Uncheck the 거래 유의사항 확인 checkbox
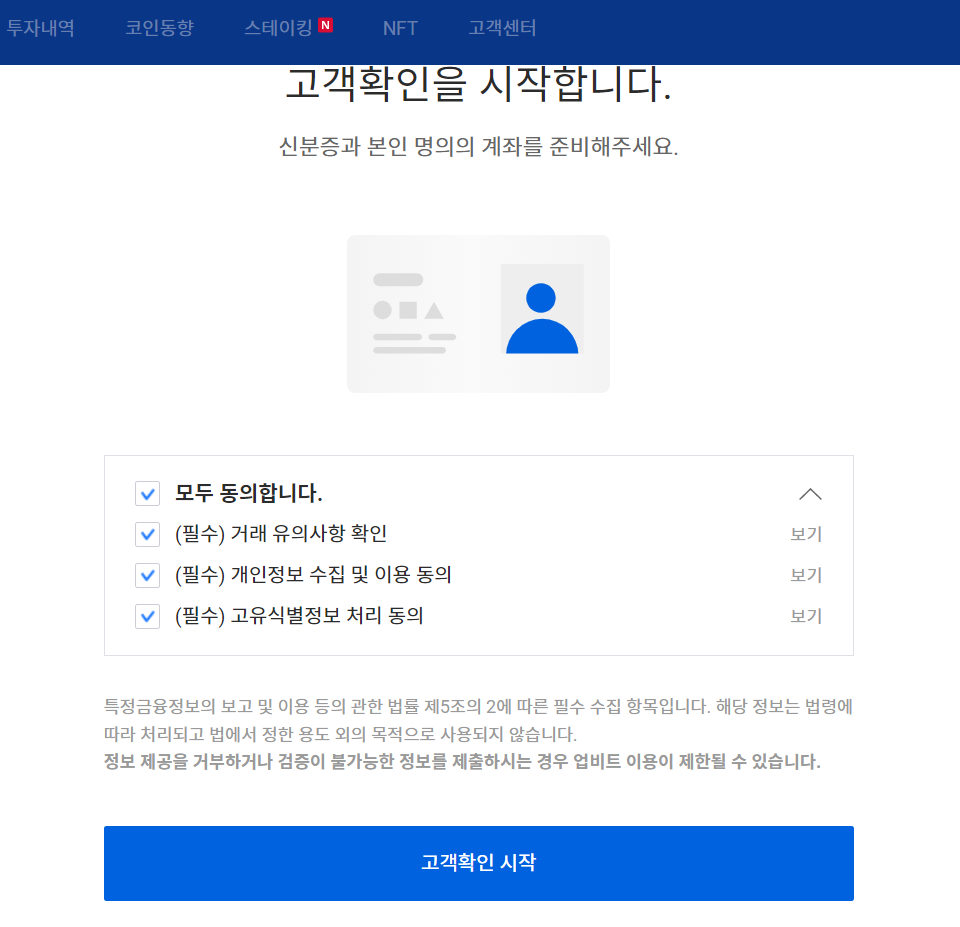The width and height of the screenshot is (960, 927). tap(148, 534)
